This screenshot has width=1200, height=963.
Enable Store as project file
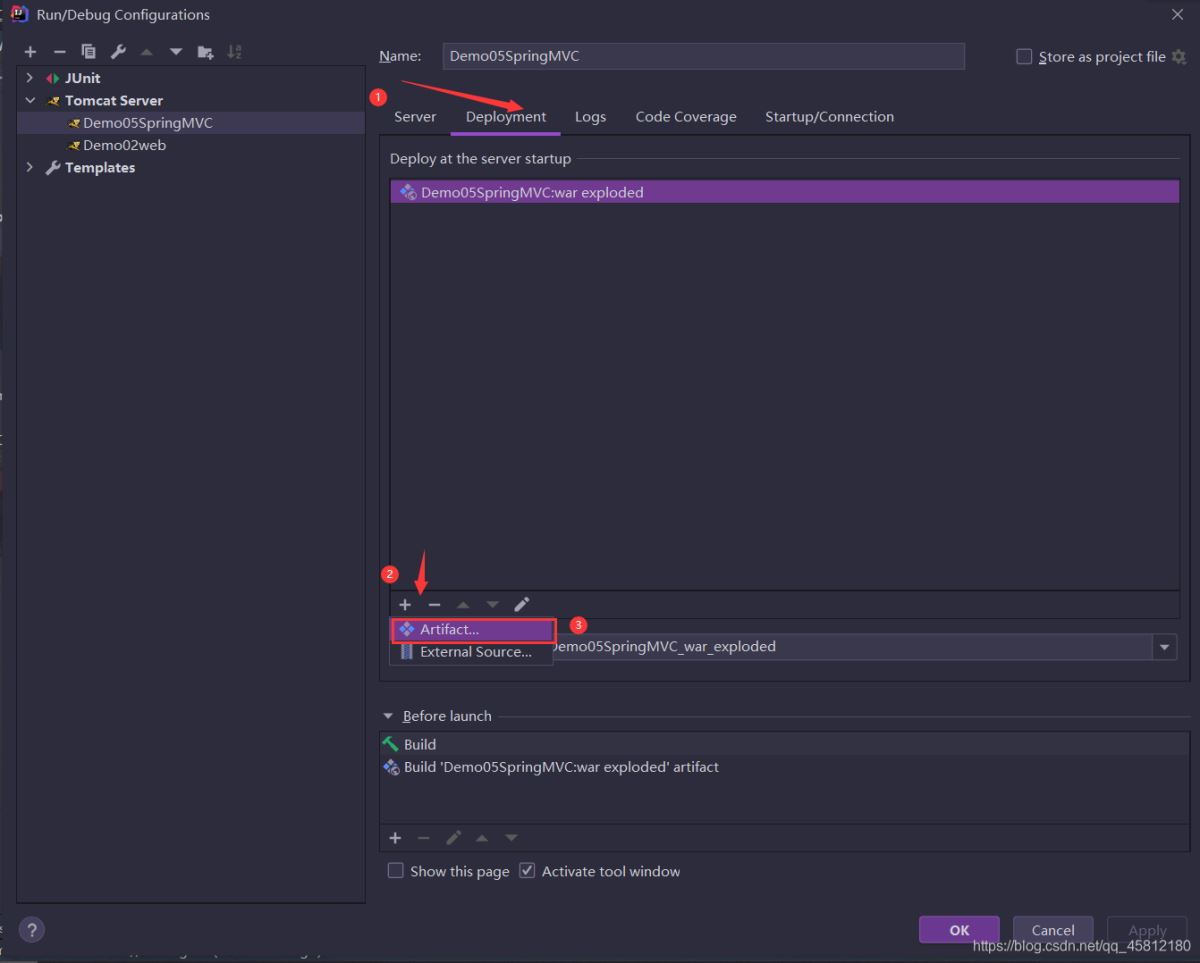[1024, 56]
